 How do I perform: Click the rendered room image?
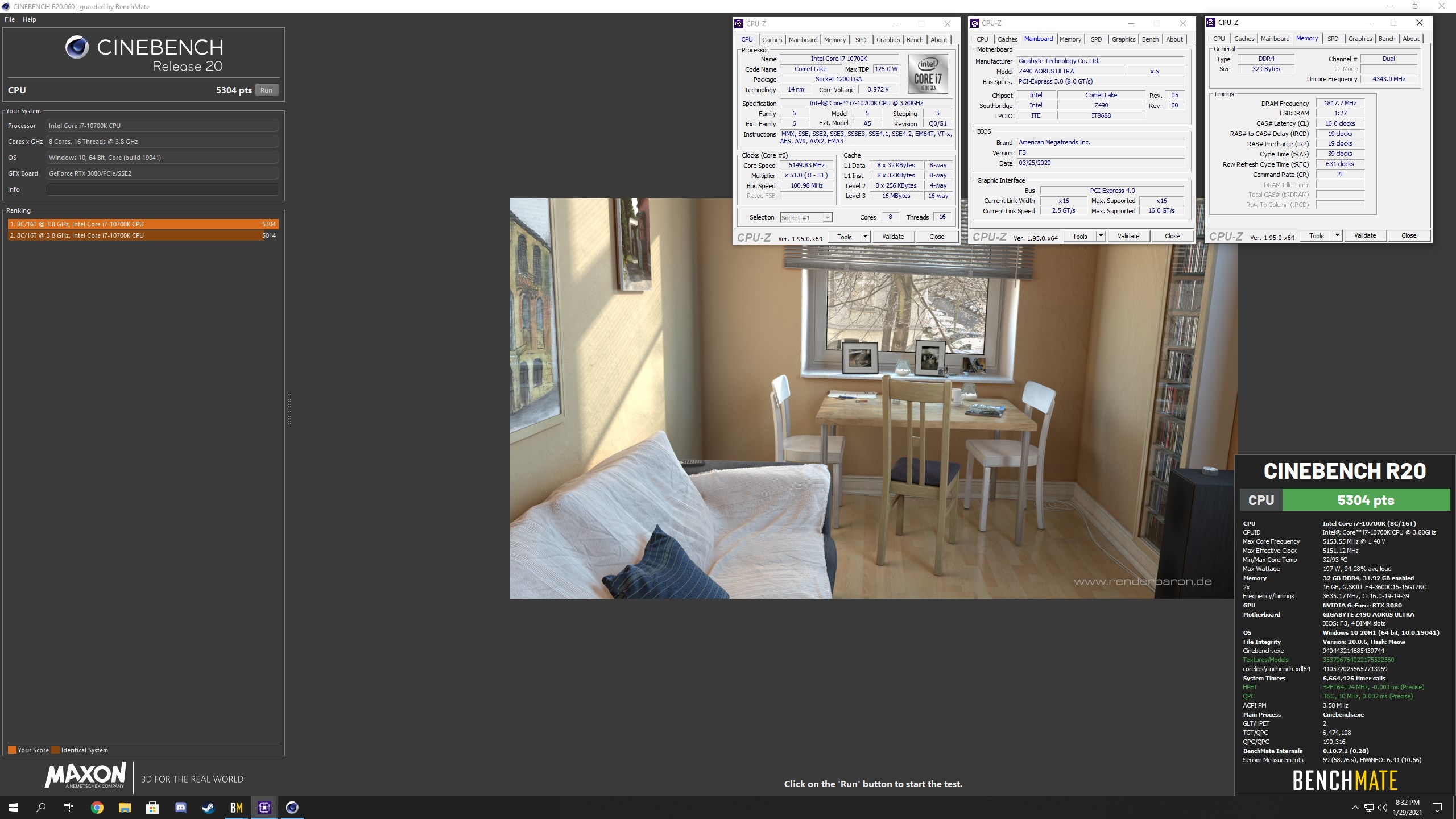(x=873, y=398)
